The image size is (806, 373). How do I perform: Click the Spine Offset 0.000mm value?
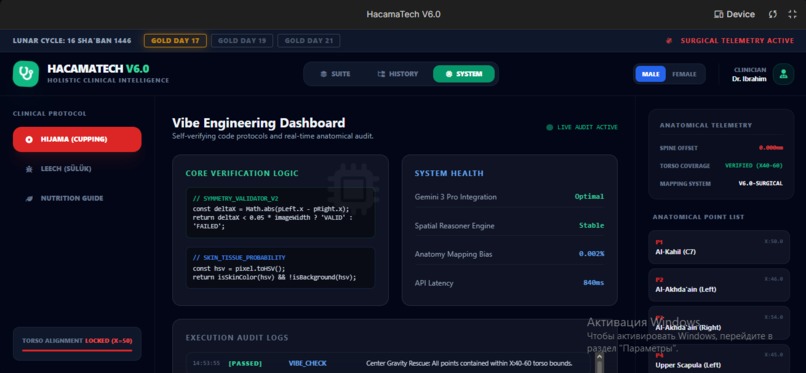point(771,148)
